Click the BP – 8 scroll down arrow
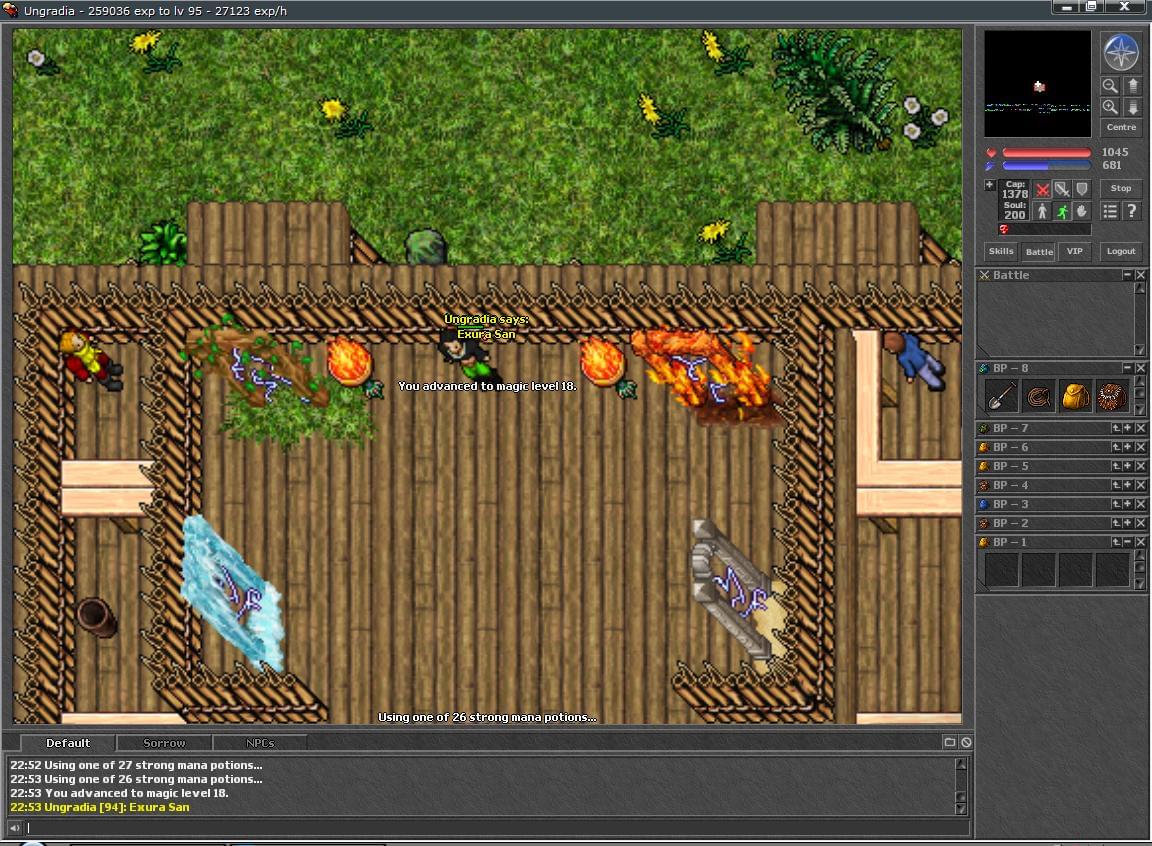This screenshot has height=846, width=1152. coord(1140,410)
